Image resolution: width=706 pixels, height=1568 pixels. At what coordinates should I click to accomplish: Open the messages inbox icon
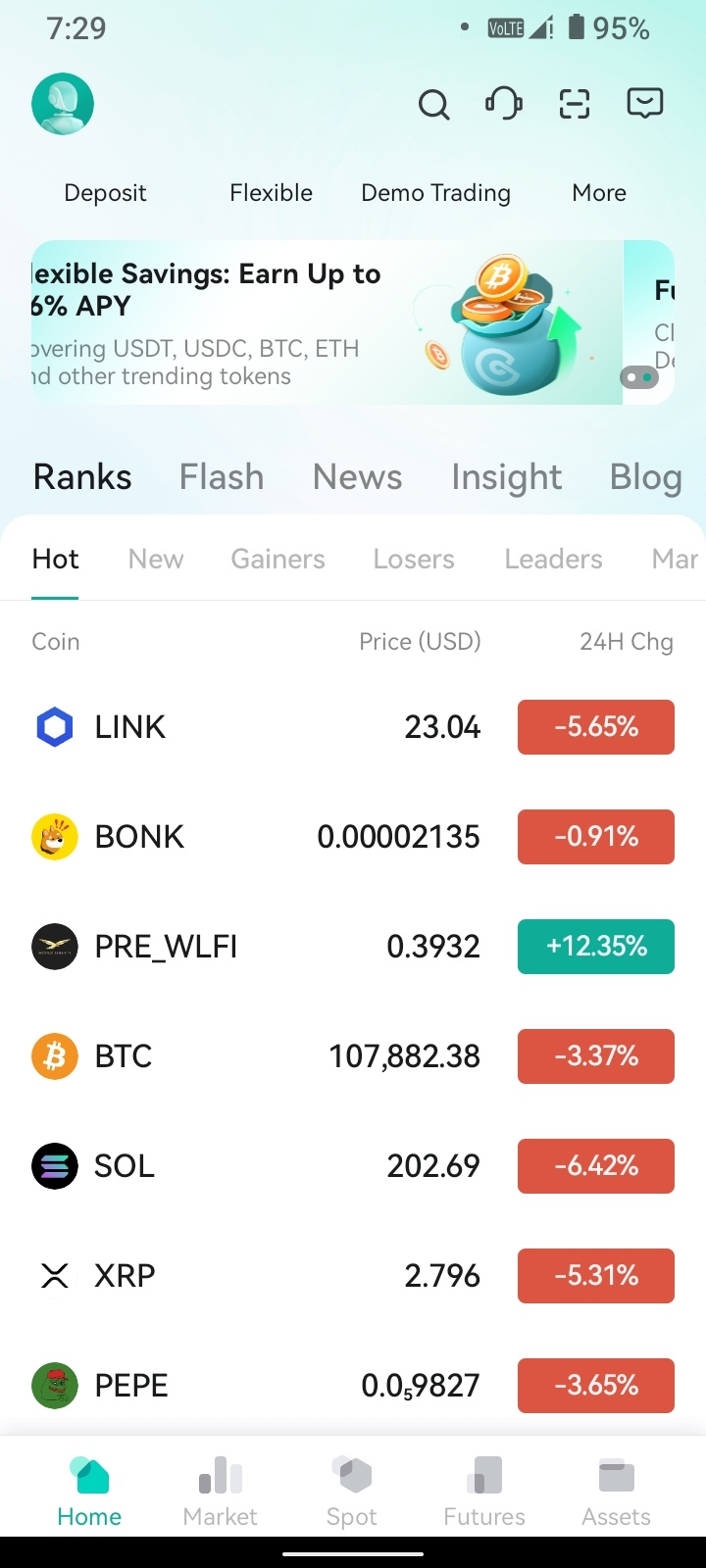(645, 104)
